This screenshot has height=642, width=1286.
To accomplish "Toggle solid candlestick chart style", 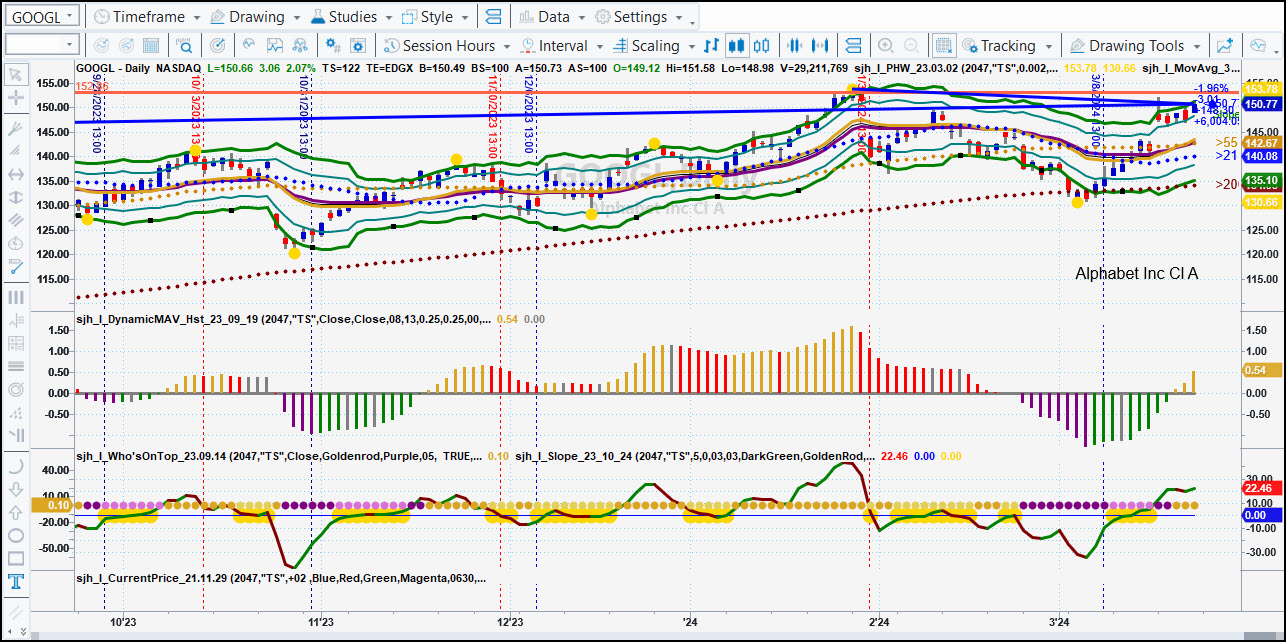I will 737,46.
